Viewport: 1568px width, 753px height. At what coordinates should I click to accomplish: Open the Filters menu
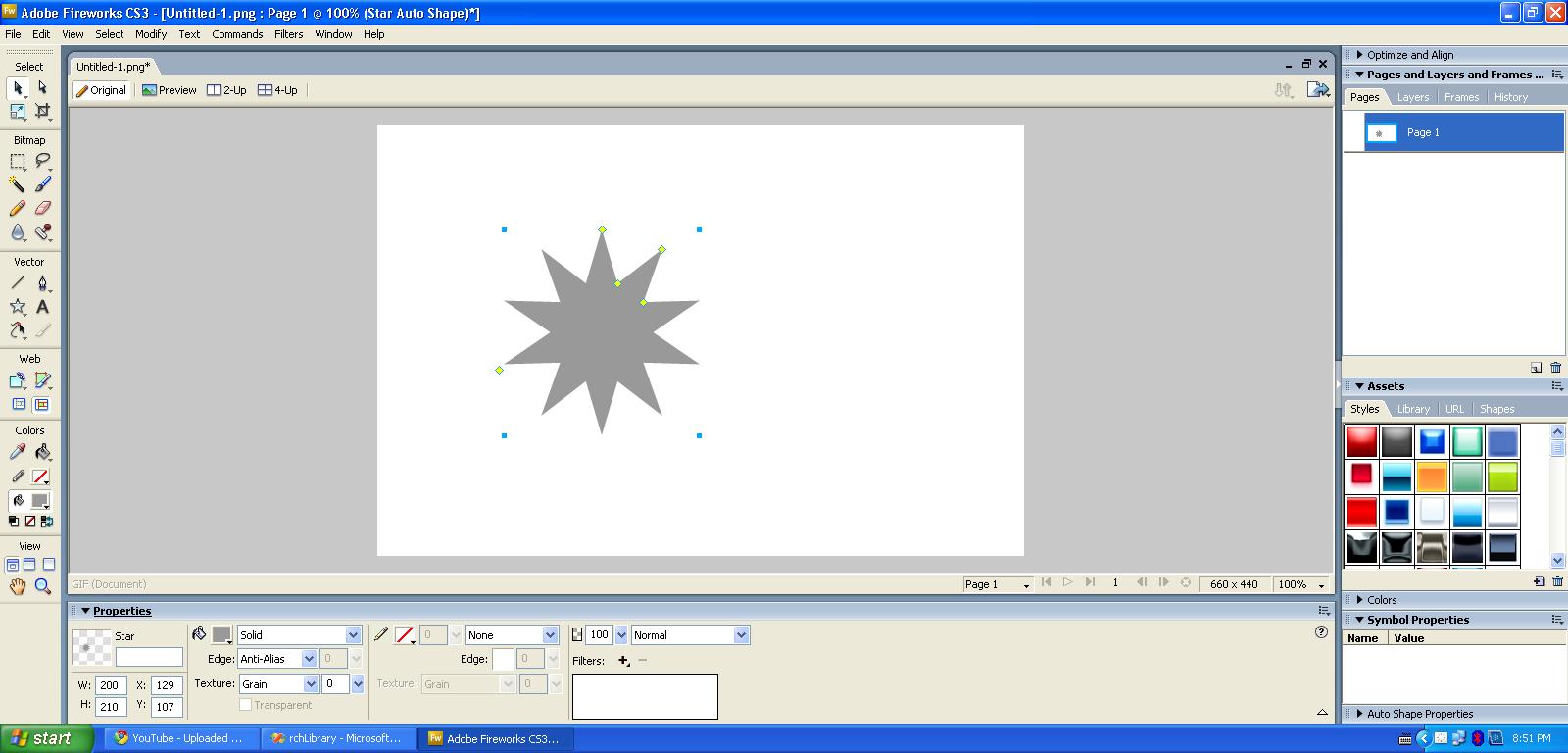[x=288, y=34]
